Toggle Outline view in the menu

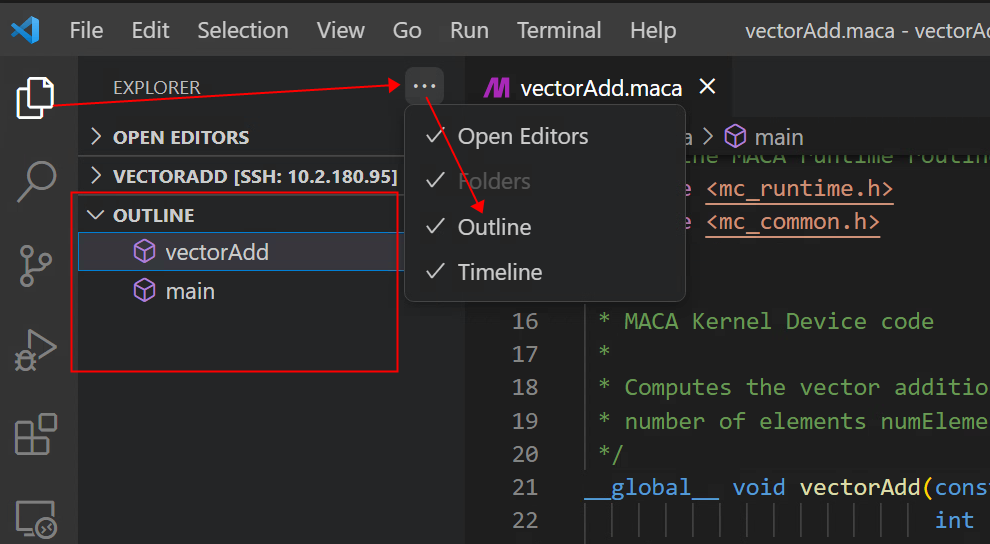[x=494, y=227]
